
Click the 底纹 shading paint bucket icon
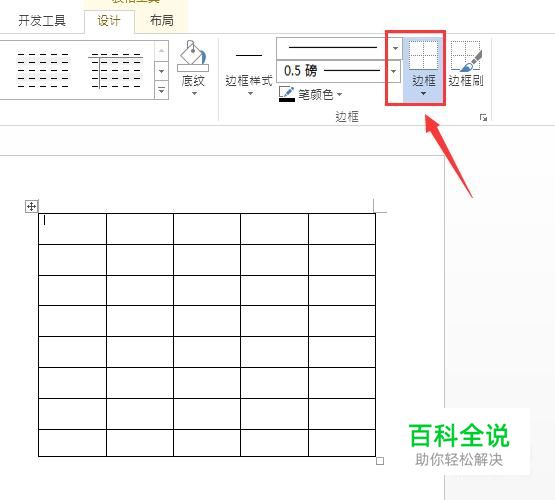pyautogui.click(x=193, y=56)
